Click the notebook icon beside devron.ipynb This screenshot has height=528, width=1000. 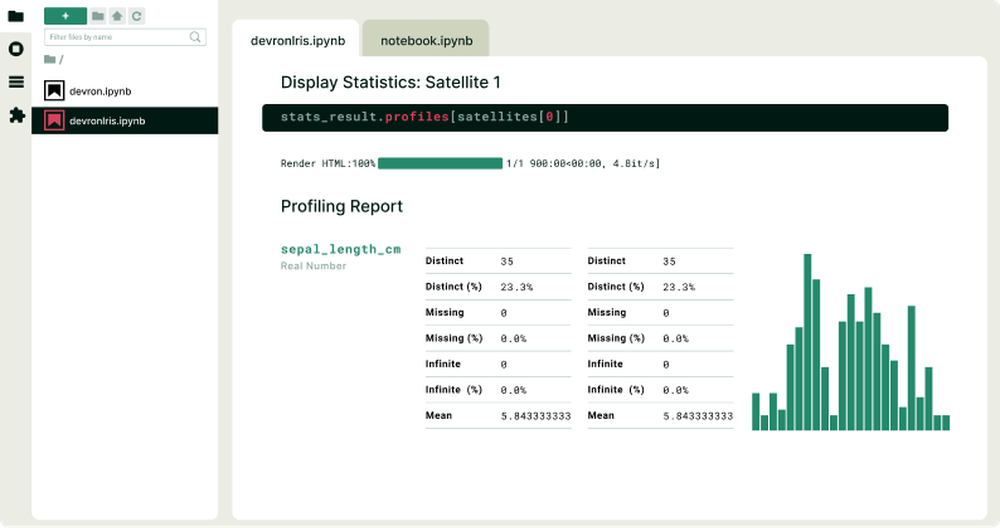click(x=54, y=91)
